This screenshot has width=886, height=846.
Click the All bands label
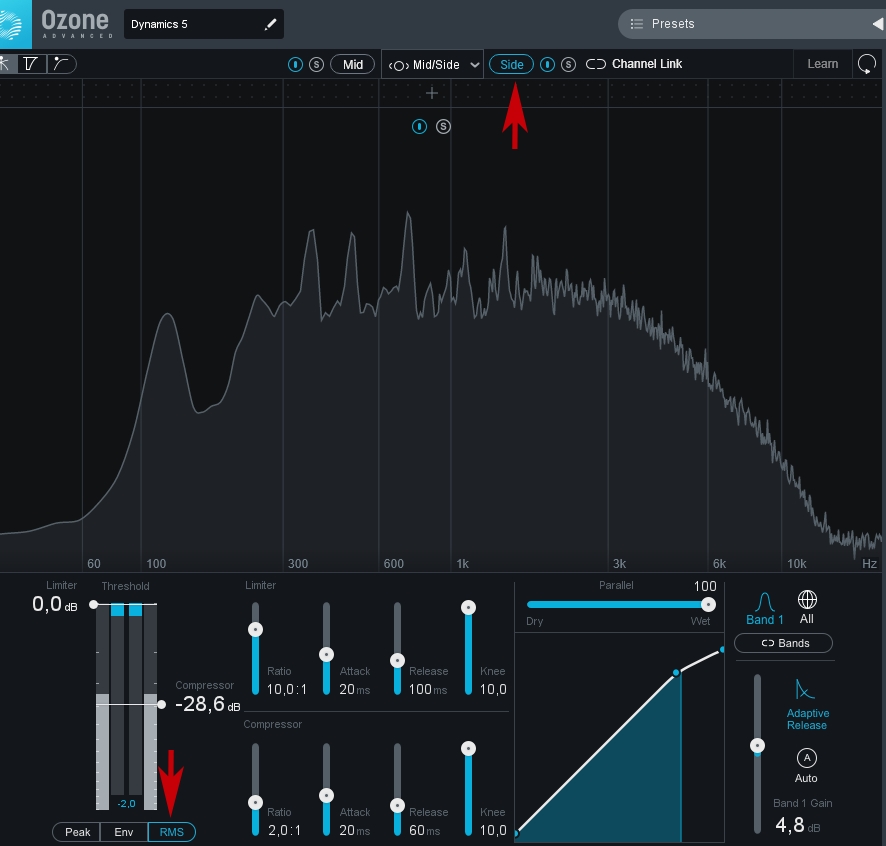[x=807, y=619]
